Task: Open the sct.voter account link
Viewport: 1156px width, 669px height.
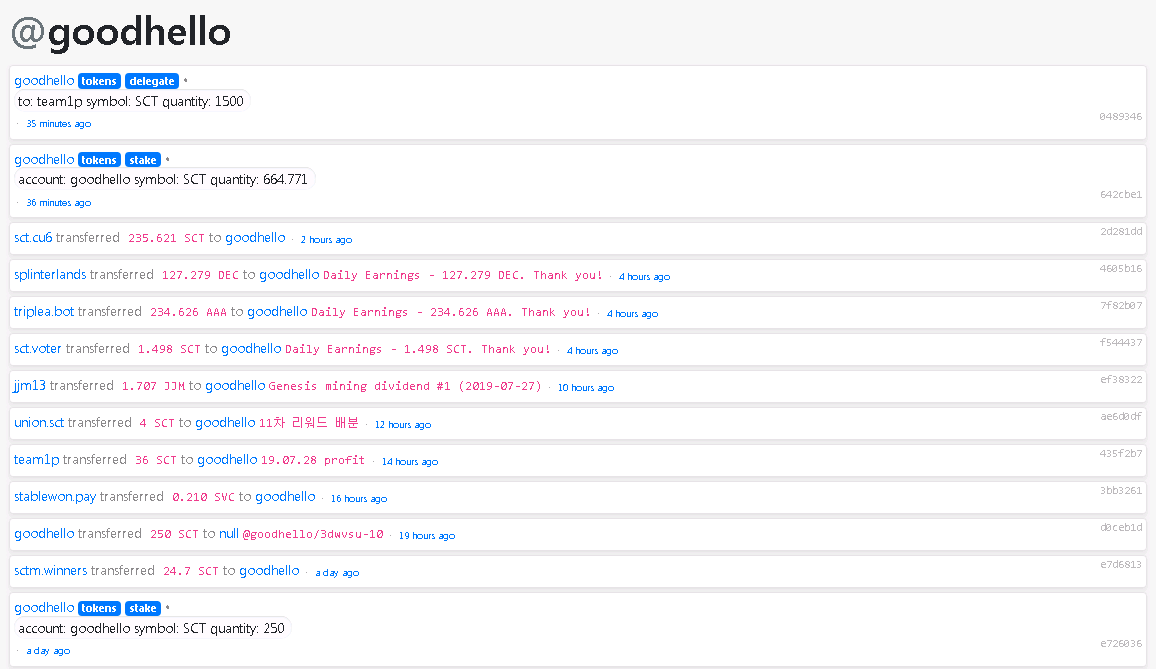Action: pos(38,348)
